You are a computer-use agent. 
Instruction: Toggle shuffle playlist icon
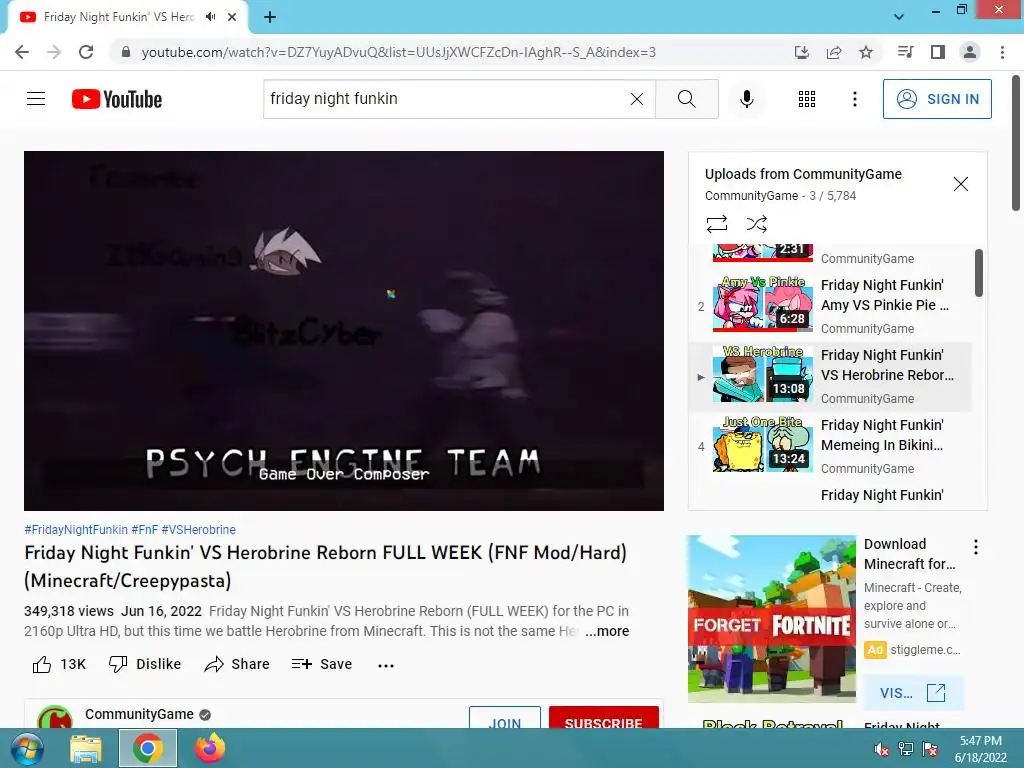(756, 224)
